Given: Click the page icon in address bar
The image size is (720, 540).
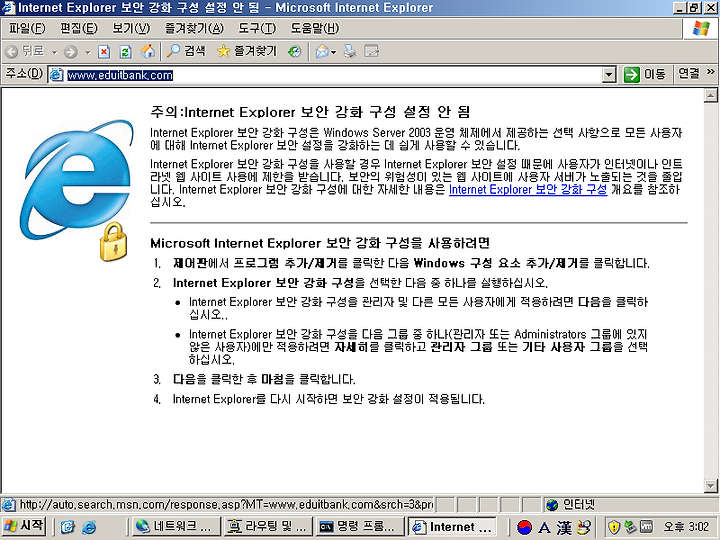Looking at the screenshot, I should click(56, 75).
